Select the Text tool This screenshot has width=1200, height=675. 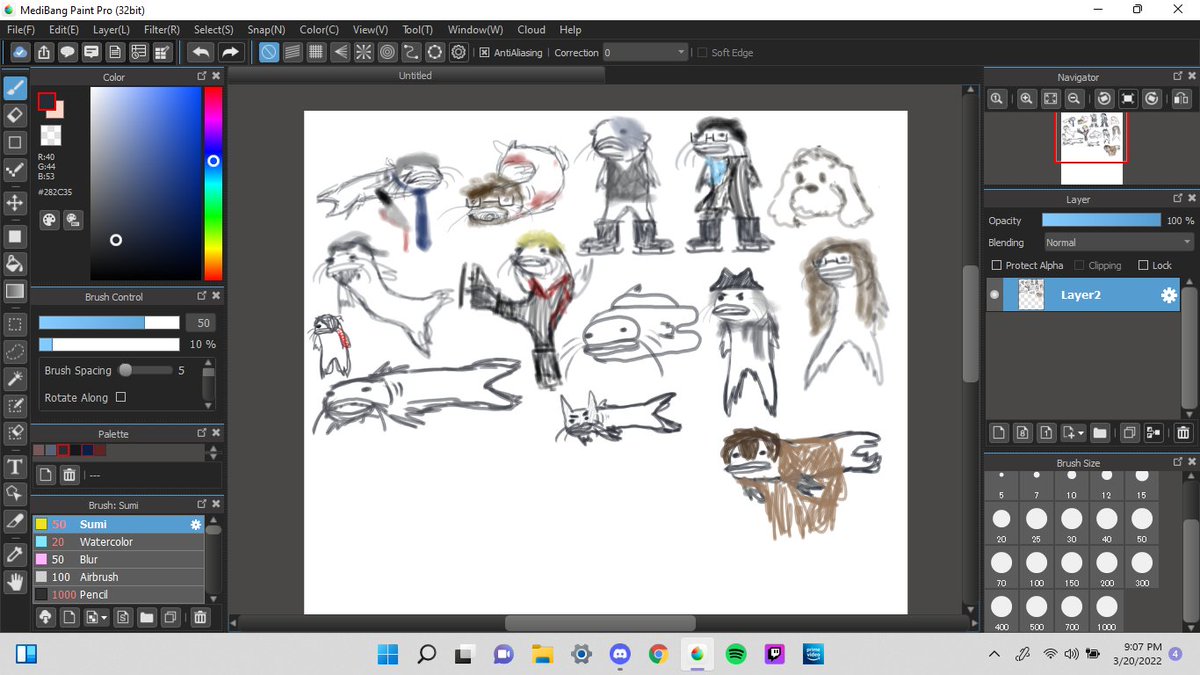15,467
